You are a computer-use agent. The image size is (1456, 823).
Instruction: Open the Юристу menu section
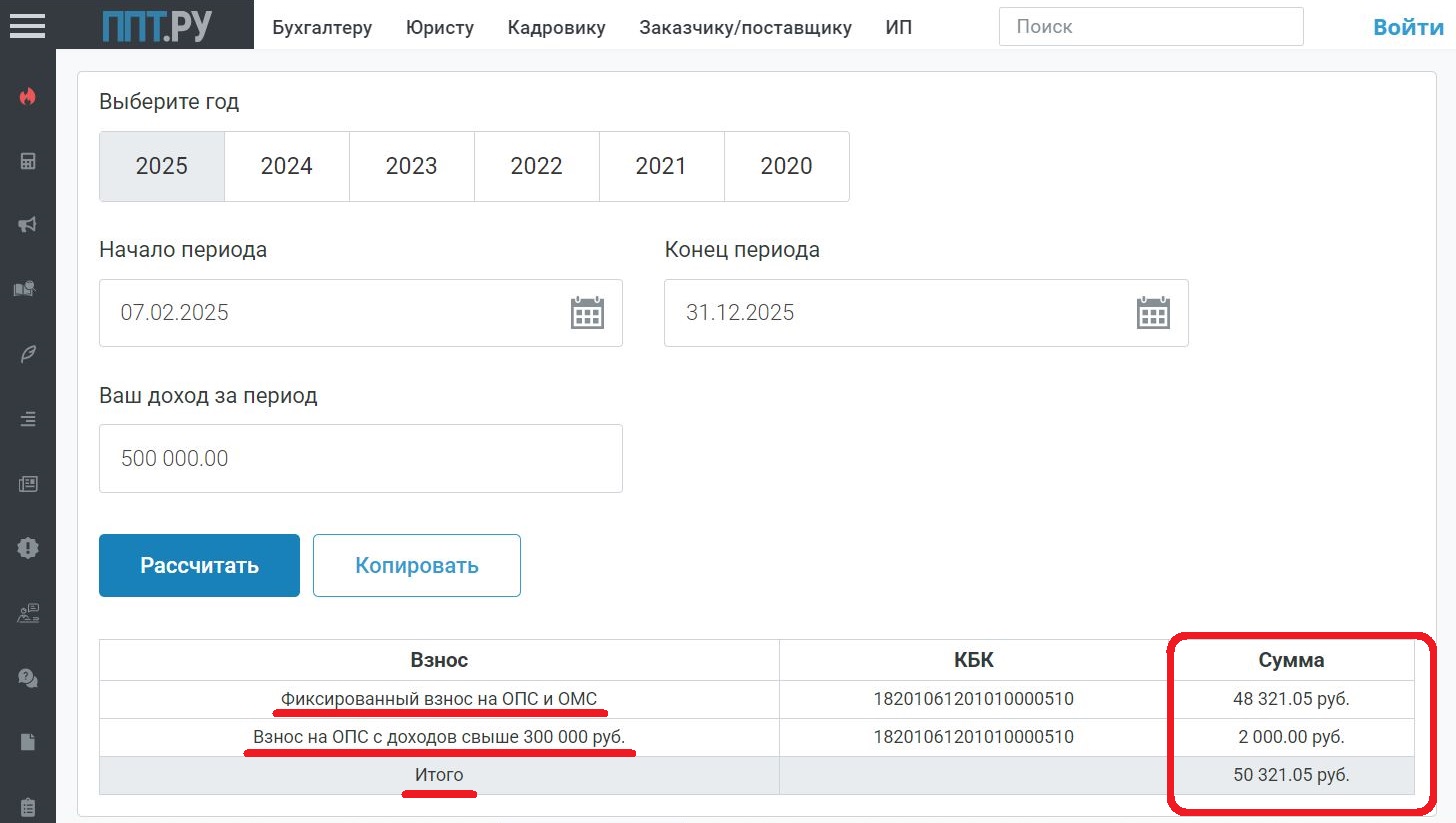[x=439, y=27]
